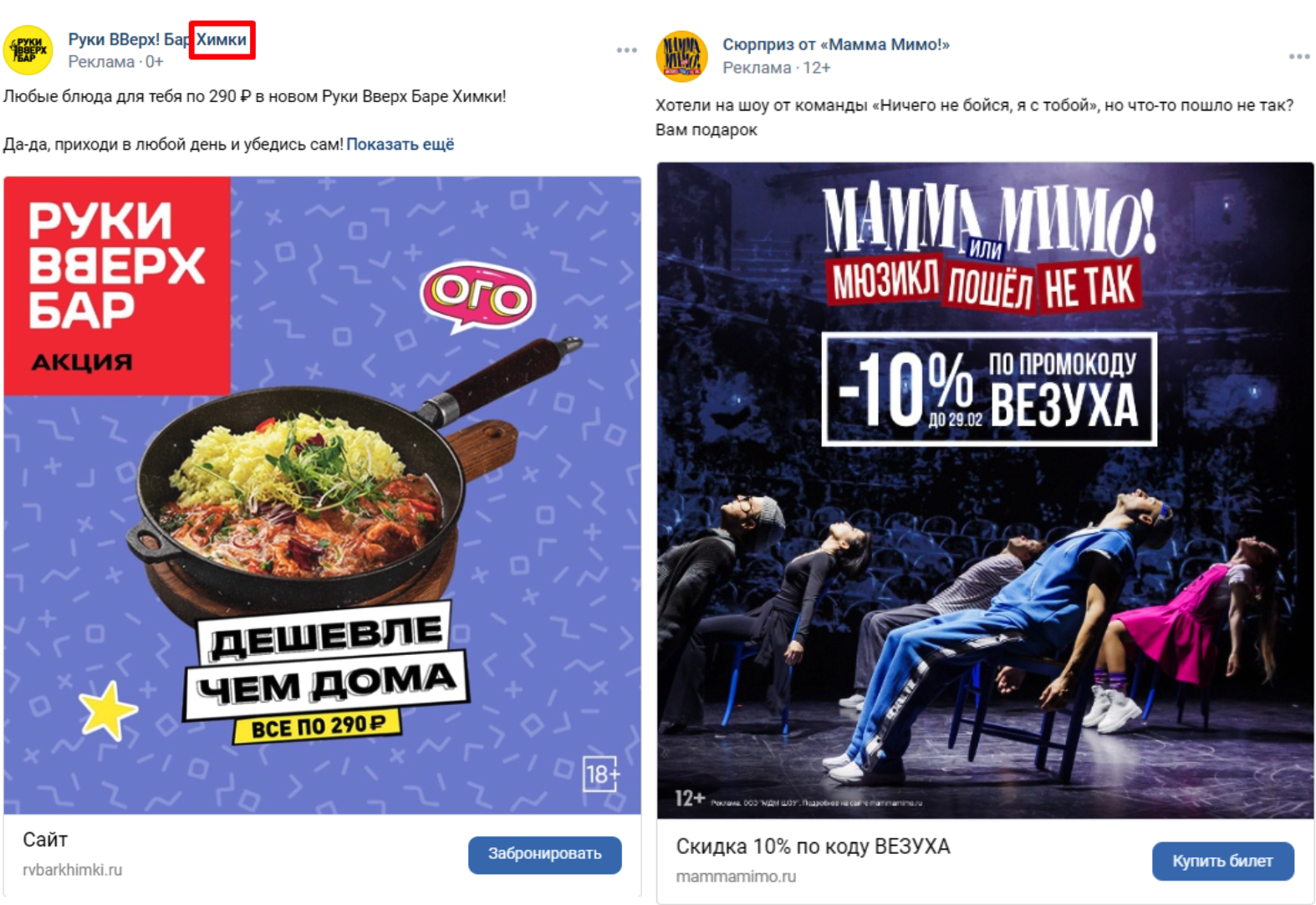Click the Сайт caption under the bar ad

[x=45, y=839]
